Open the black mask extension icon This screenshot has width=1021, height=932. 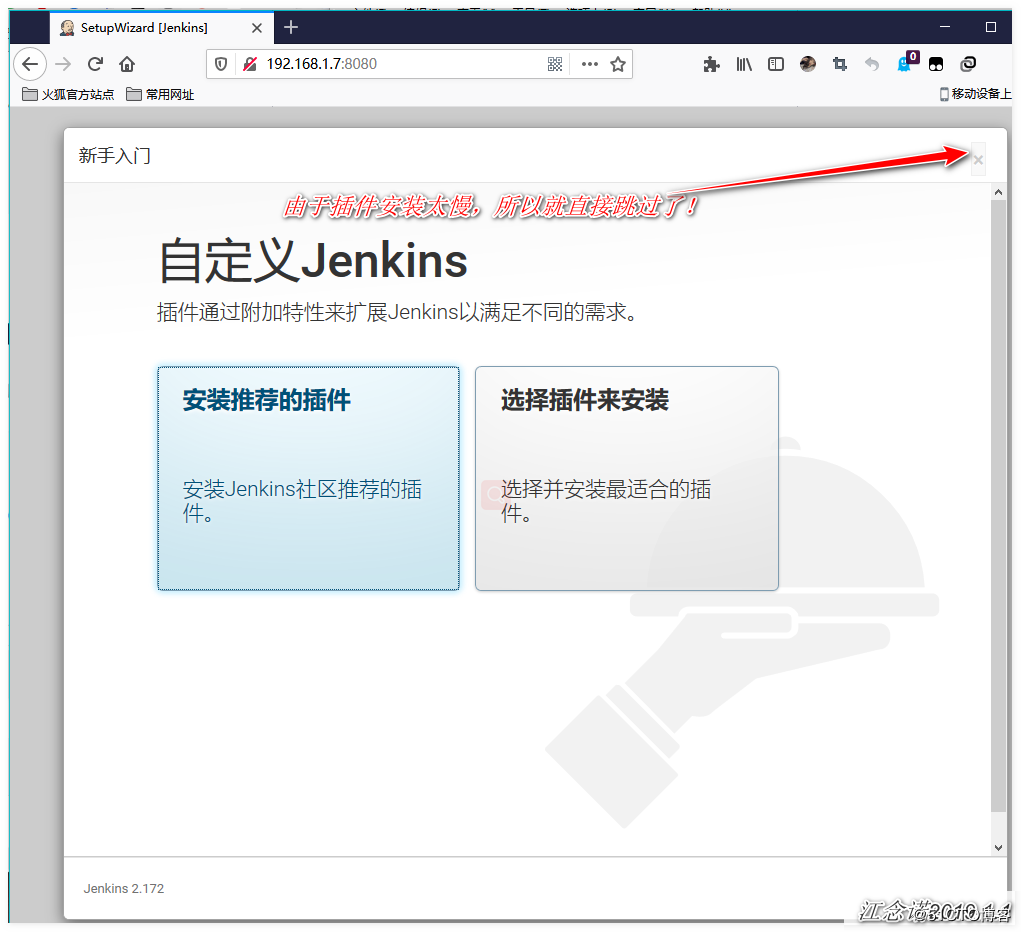(936, 64)
